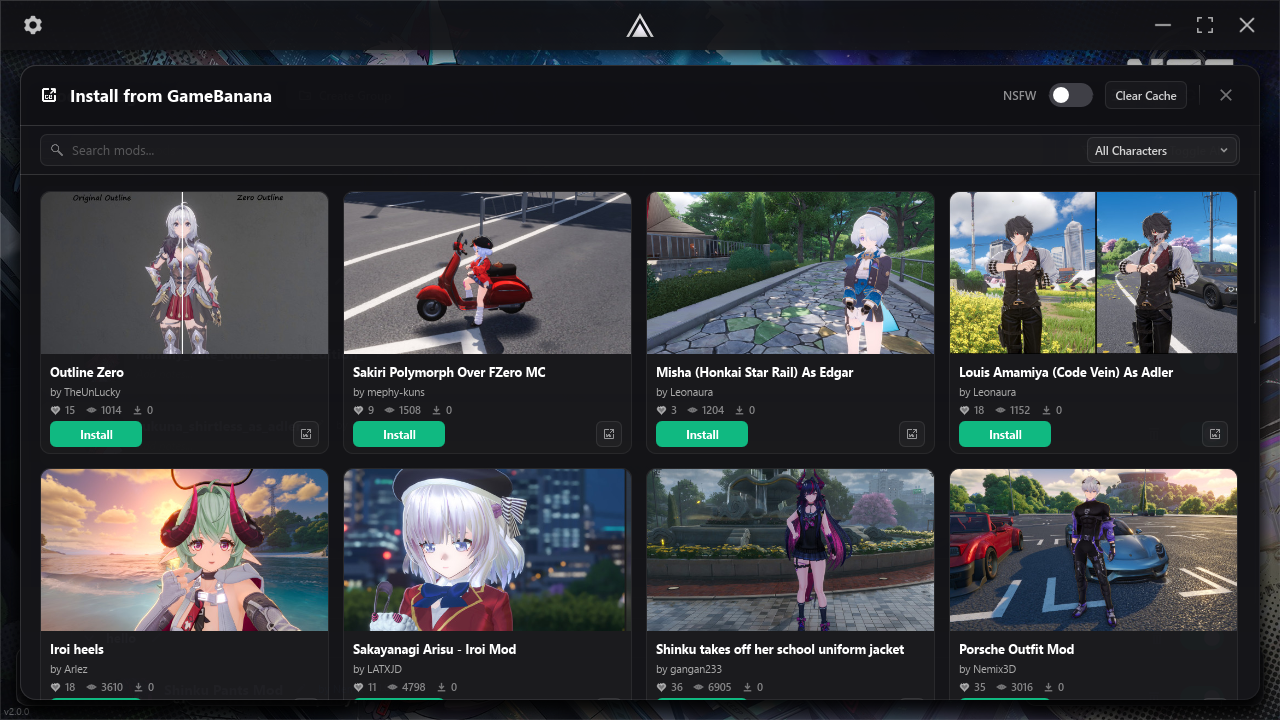Image resolution: width=1280 pixels, height=720 pixels.
Task: Open the Outline Zero thumbnail
Action: [185, 273]
